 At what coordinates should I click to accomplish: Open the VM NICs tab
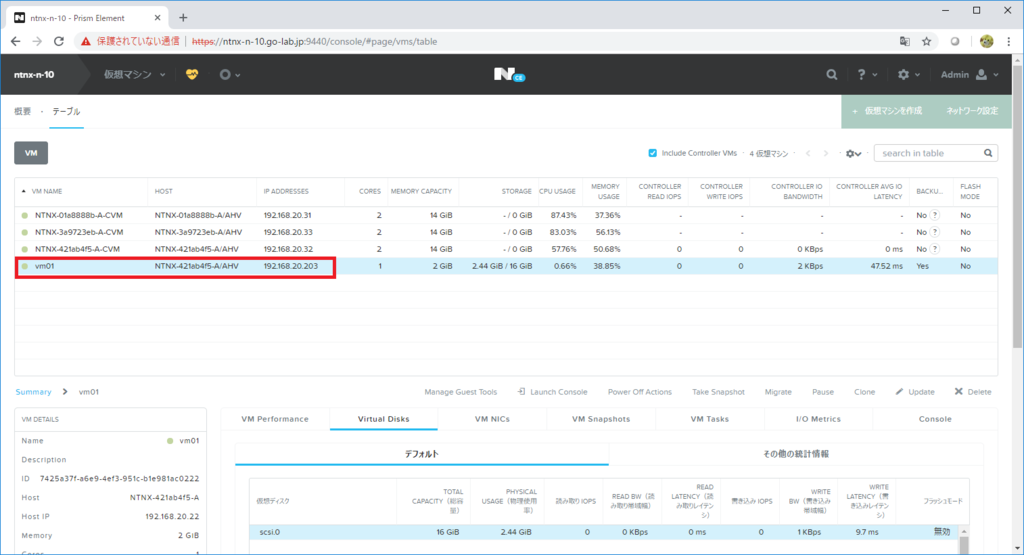492,419
